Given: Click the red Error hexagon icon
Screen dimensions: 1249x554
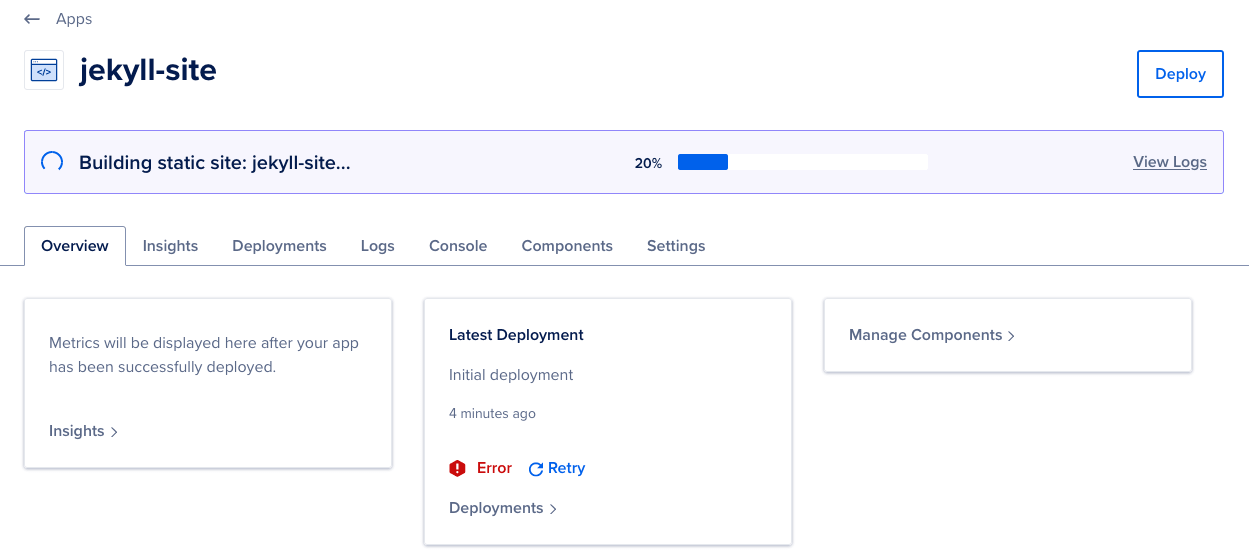Looking at the screenshot, I should (x=457, y=468).
